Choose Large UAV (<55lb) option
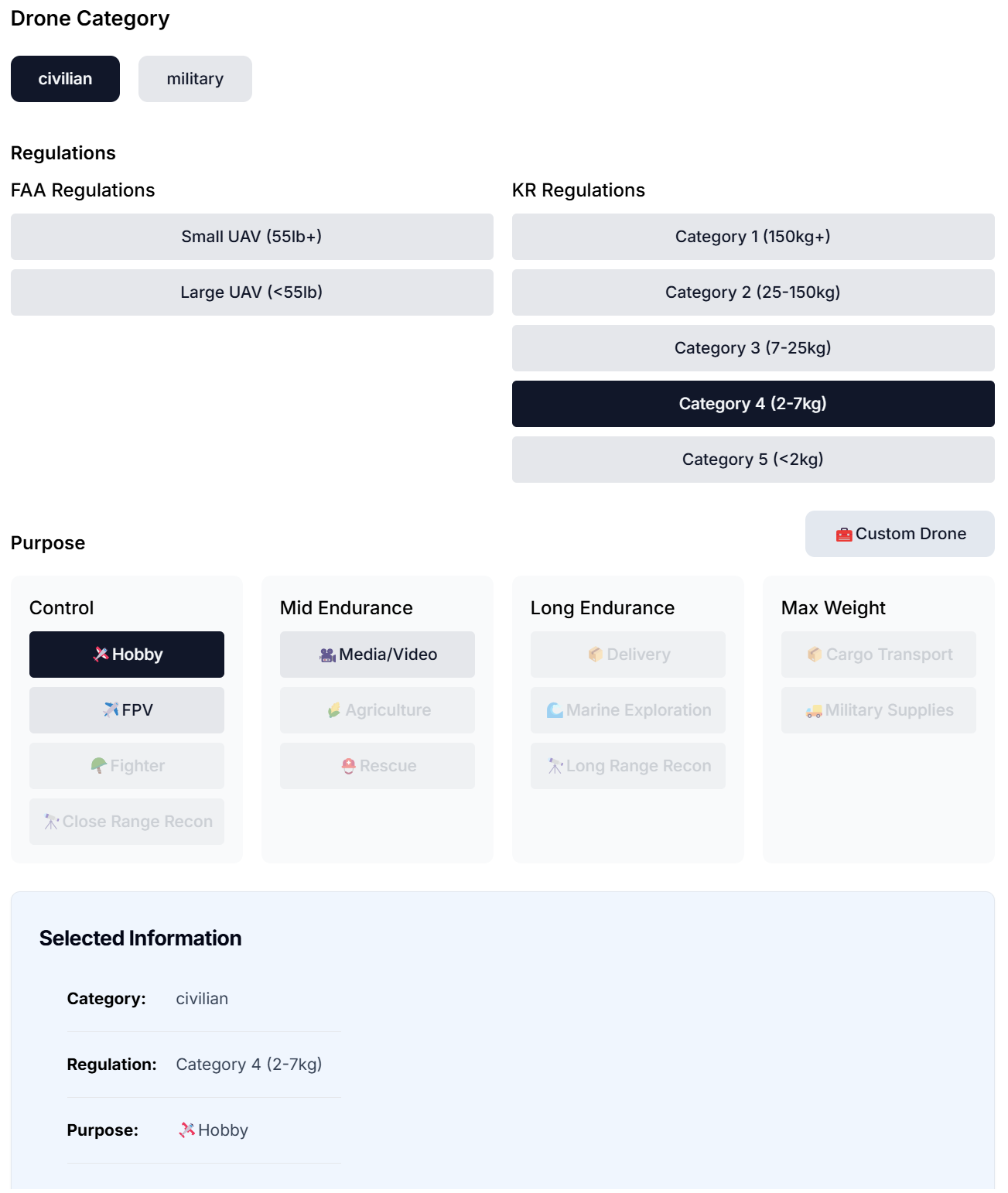The height and width of the screenshot is (1193, 1008). click(251, 292)
